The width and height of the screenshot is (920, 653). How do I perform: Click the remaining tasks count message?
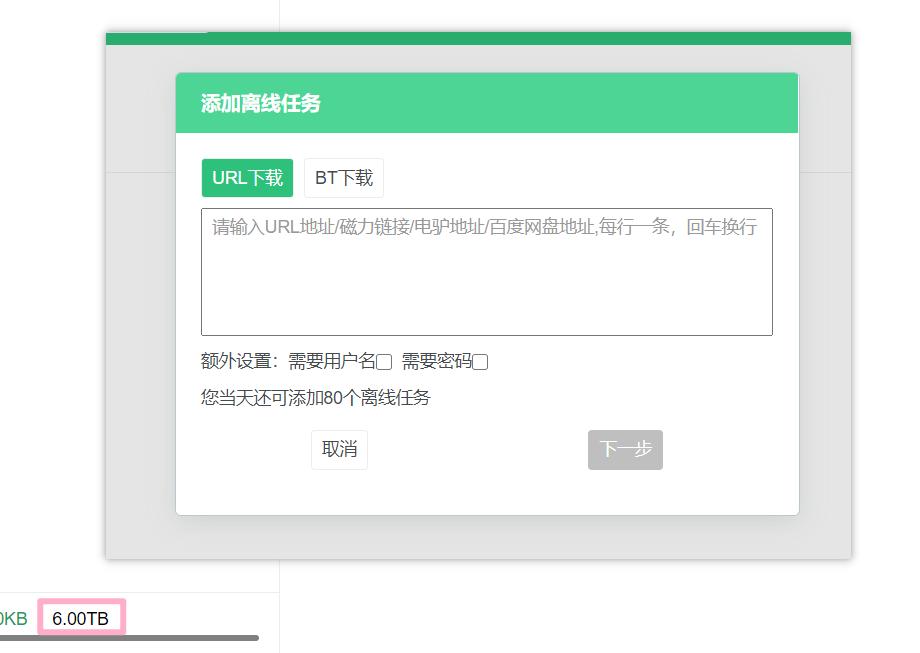(317, 397)
